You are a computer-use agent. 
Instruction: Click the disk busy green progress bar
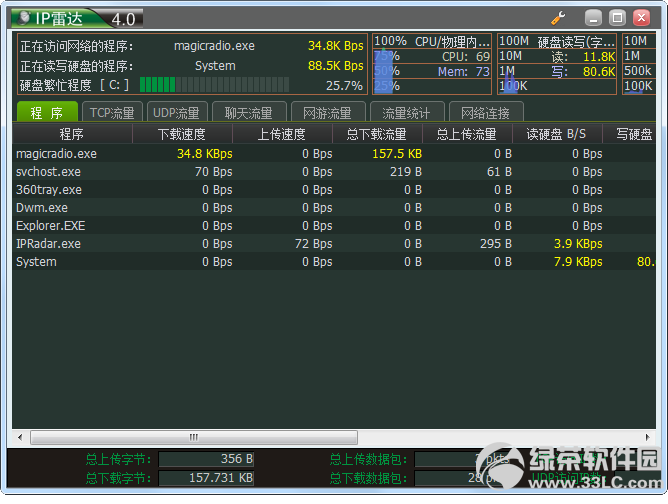pos(214,85)
